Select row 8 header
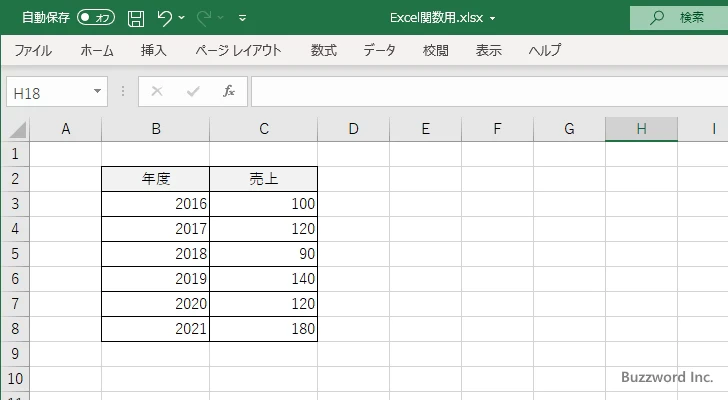The image size is (728, 400). [x=15, y=329]
